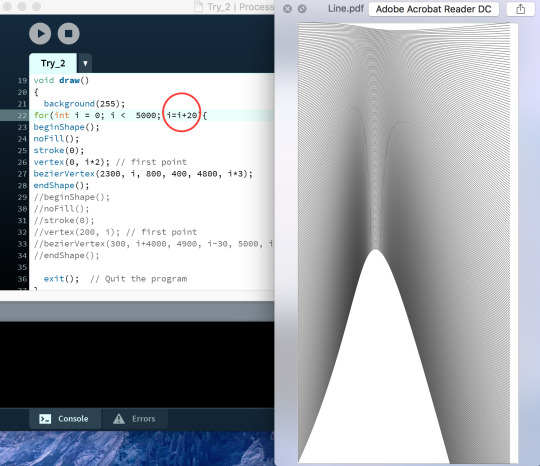This screenshot has height=466, width=540.
Task: Click the Try_2 | Processing window title
Action: (241, 7)
